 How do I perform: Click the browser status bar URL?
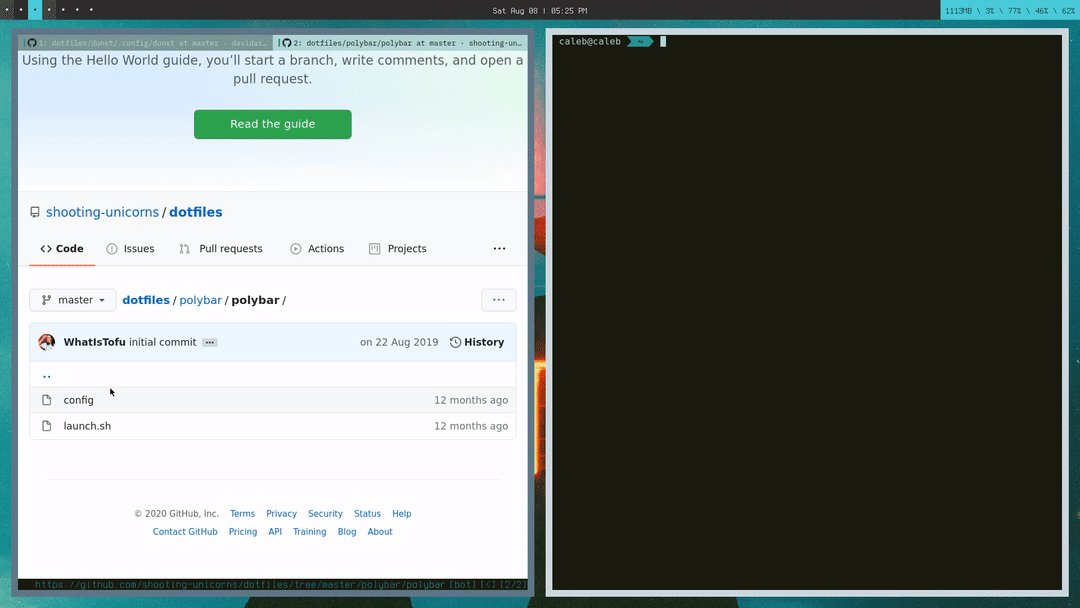[240, 585]
